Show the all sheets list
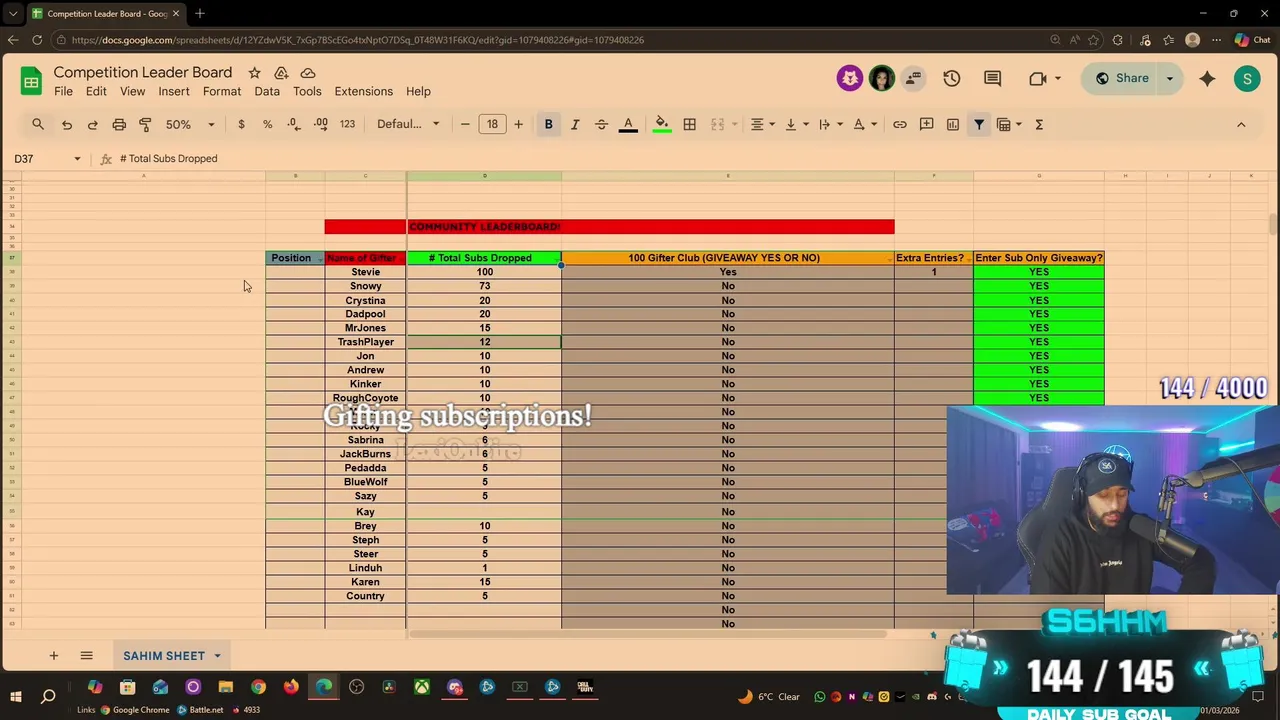 point(86,656)
